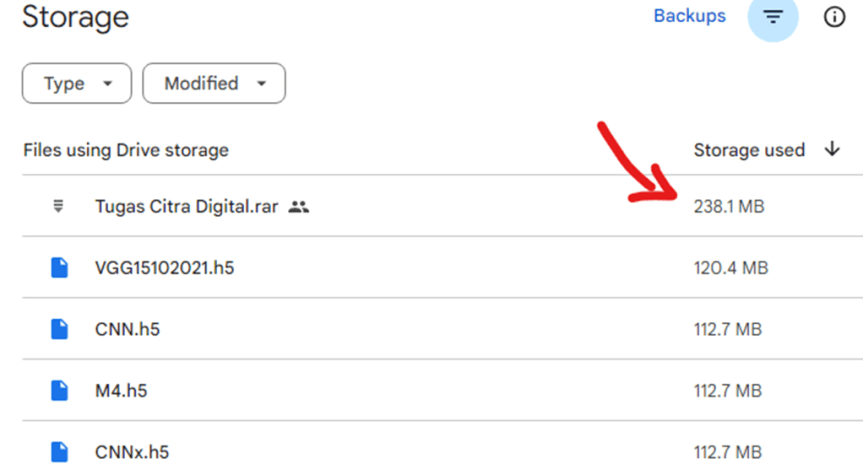This screenshot has width=863, height=475.
Task: Click the filter icon next to Backups
Action: (x=773, y=17)
